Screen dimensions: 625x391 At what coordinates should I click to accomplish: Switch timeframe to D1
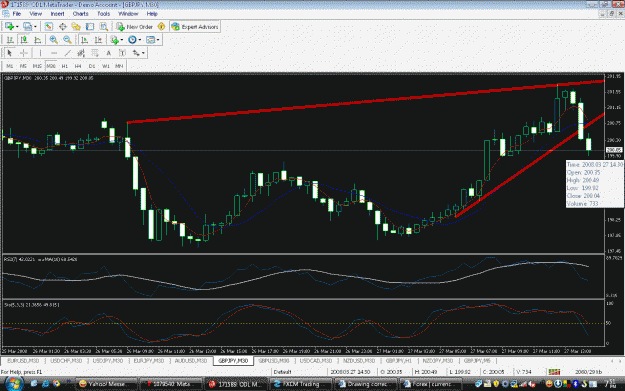coord(92,66)
